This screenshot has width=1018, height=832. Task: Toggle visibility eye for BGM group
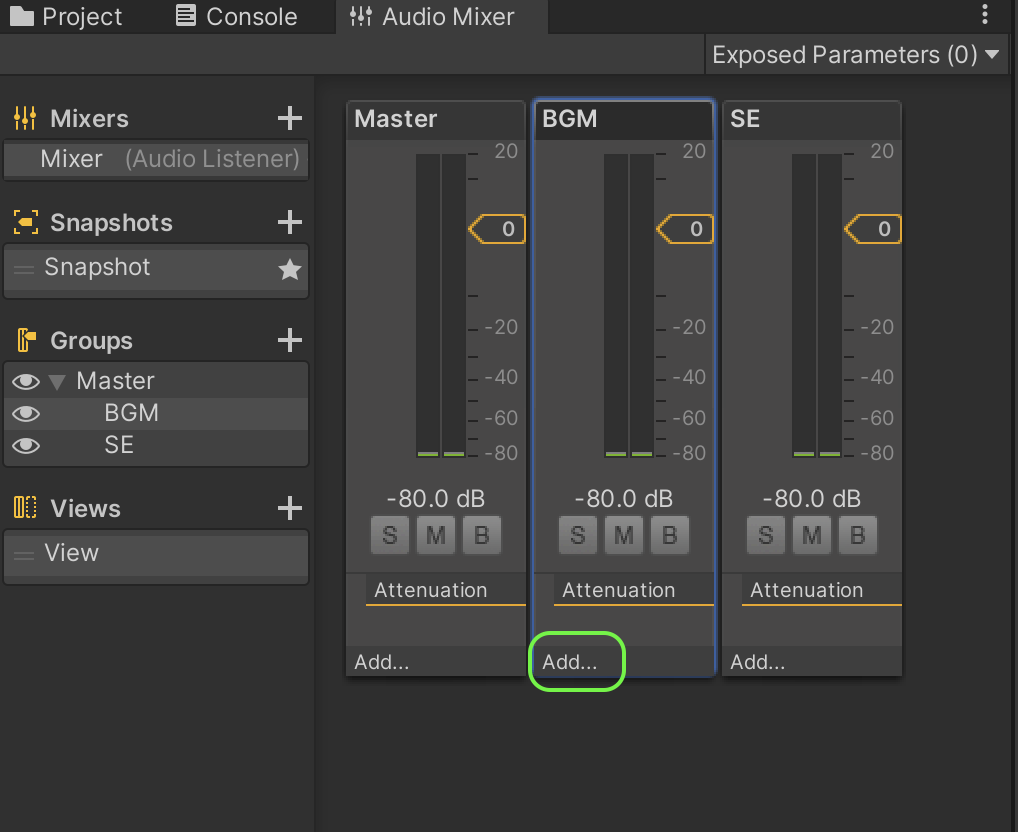26,413
